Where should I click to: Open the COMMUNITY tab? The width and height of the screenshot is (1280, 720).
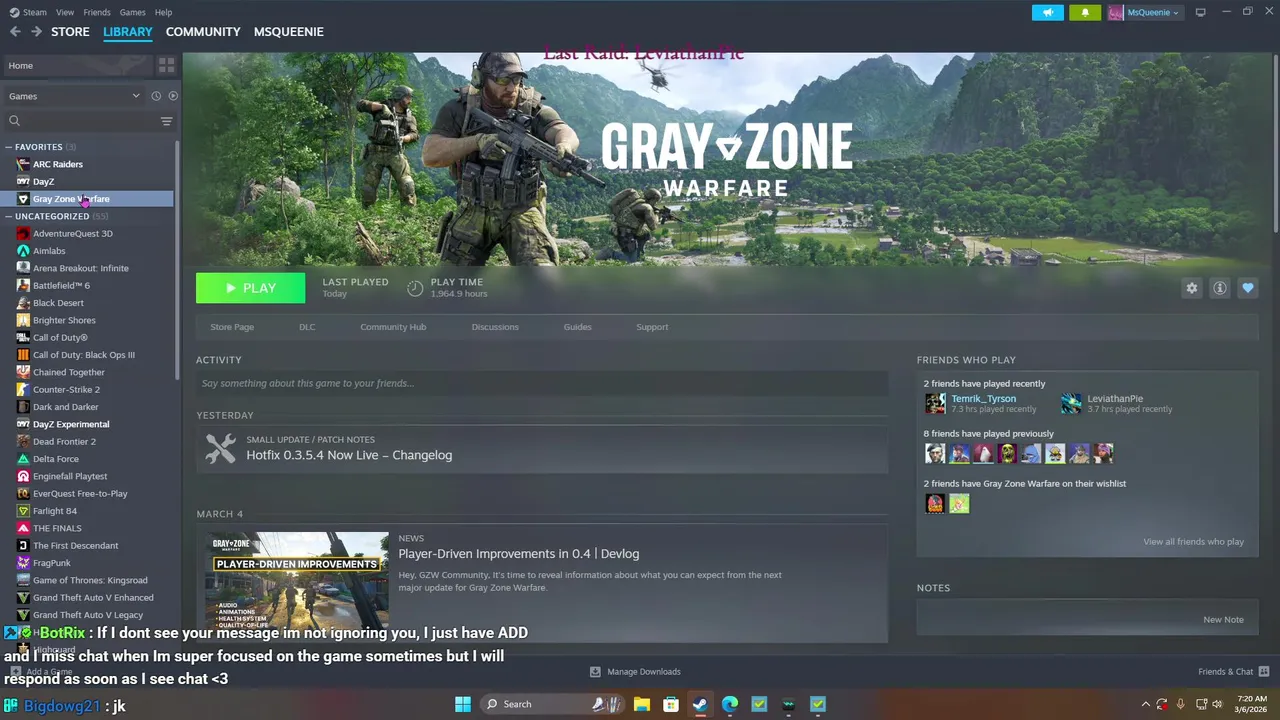click(x=203, y=32)
